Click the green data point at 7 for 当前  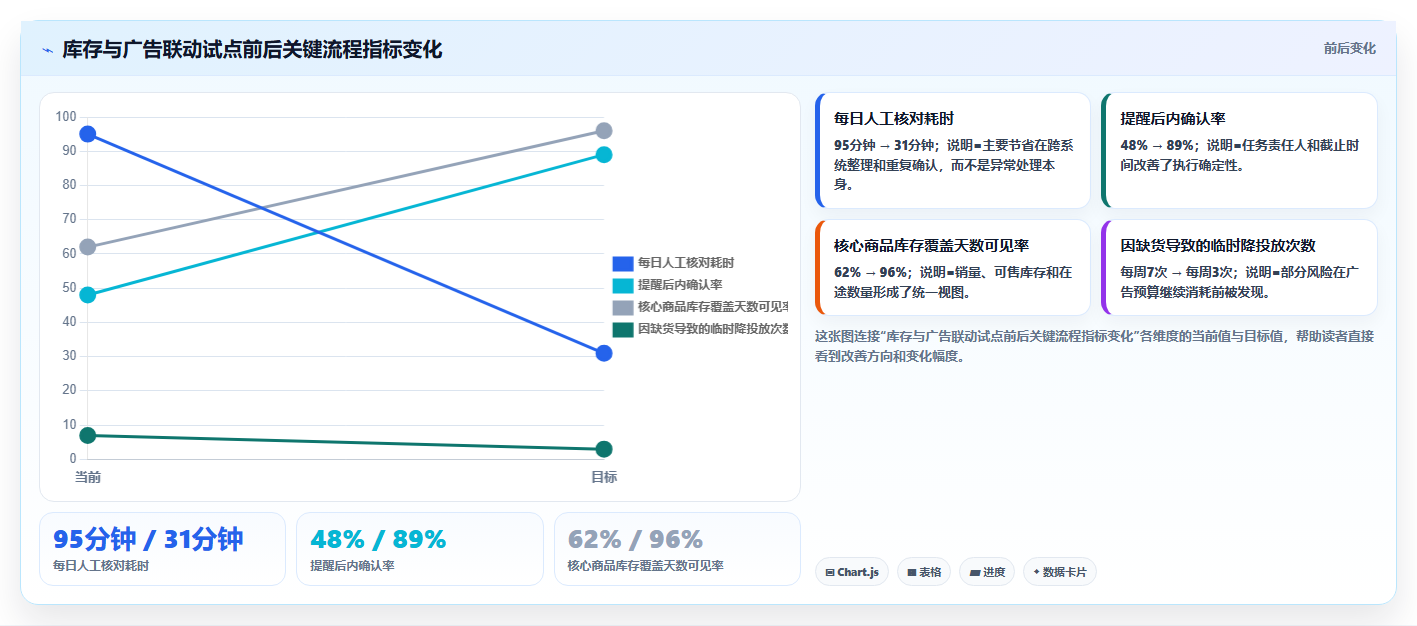tap(88, 435)
